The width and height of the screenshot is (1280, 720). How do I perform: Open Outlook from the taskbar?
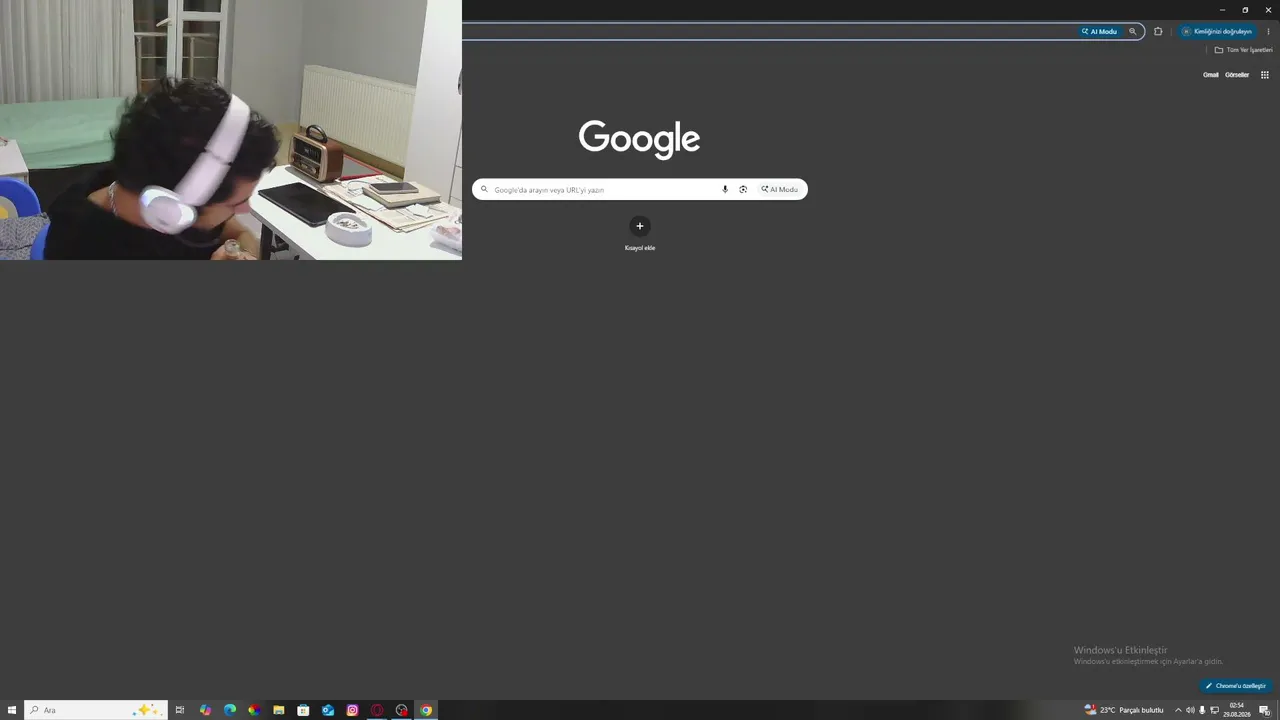tap(328, 710)
